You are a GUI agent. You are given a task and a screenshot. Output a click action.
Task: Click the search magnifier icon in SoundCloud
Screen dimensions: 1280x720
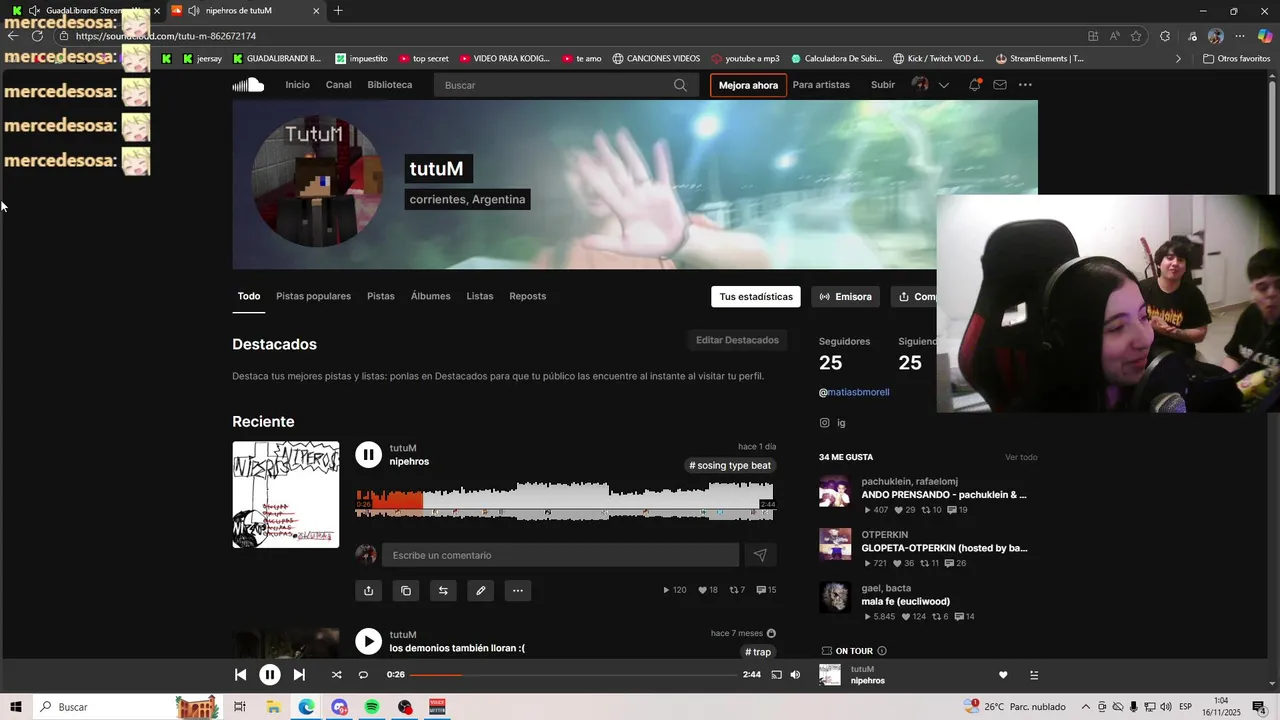(x=680, y=85)
